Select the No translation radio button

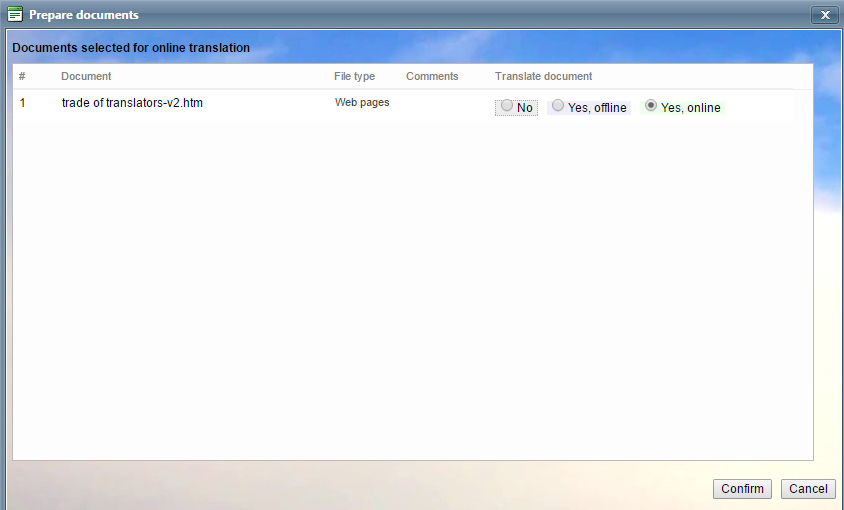(507, 105)
